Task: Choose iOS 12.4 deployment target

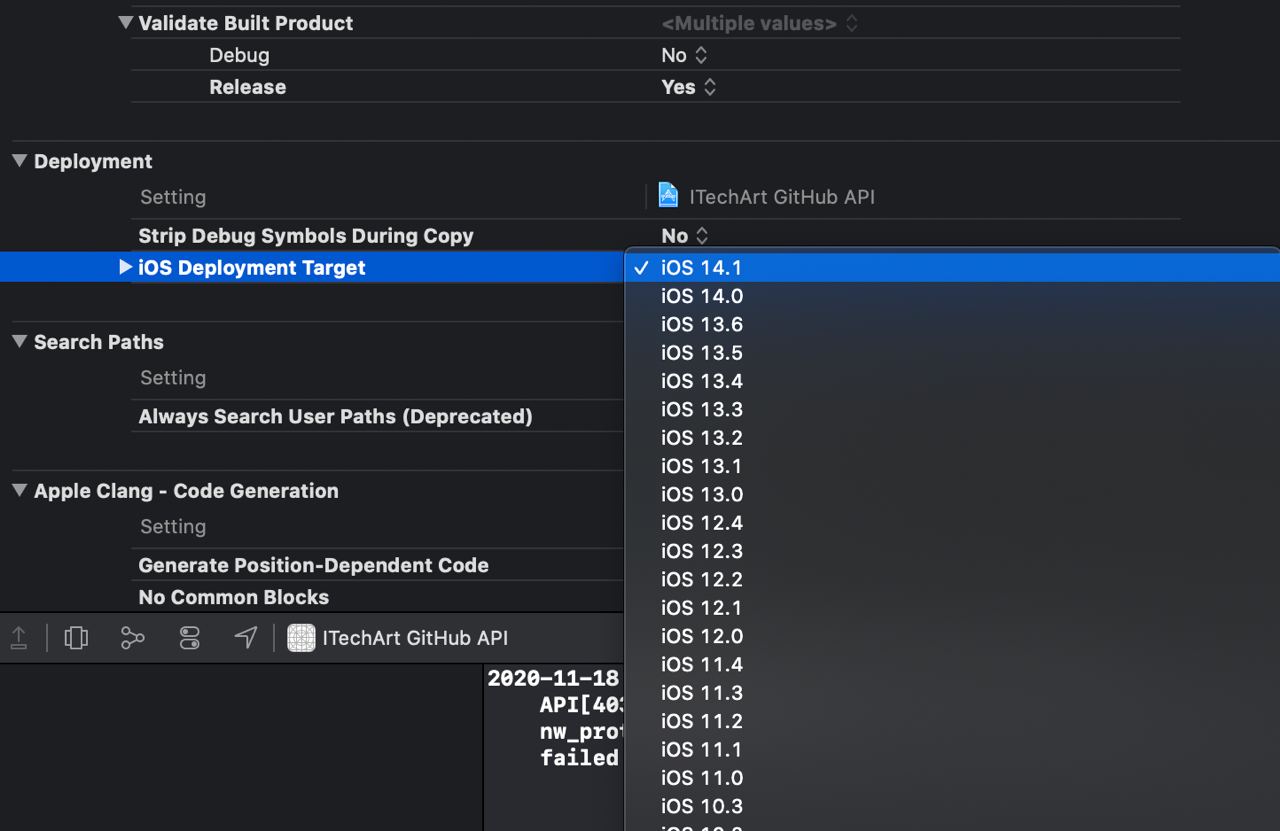Action: tap(952, 523)
